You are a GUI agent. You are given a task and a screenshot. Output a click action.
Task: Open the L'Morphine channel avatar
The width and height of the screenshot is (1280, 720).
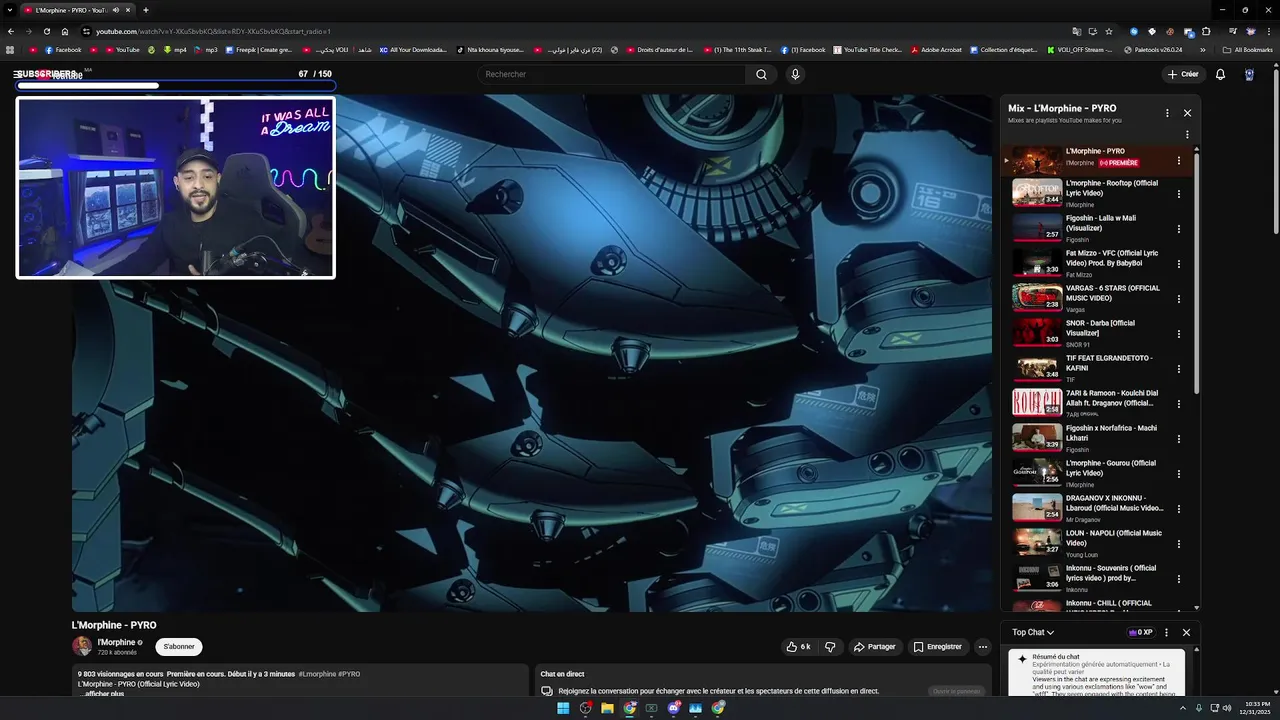point(82,646)
